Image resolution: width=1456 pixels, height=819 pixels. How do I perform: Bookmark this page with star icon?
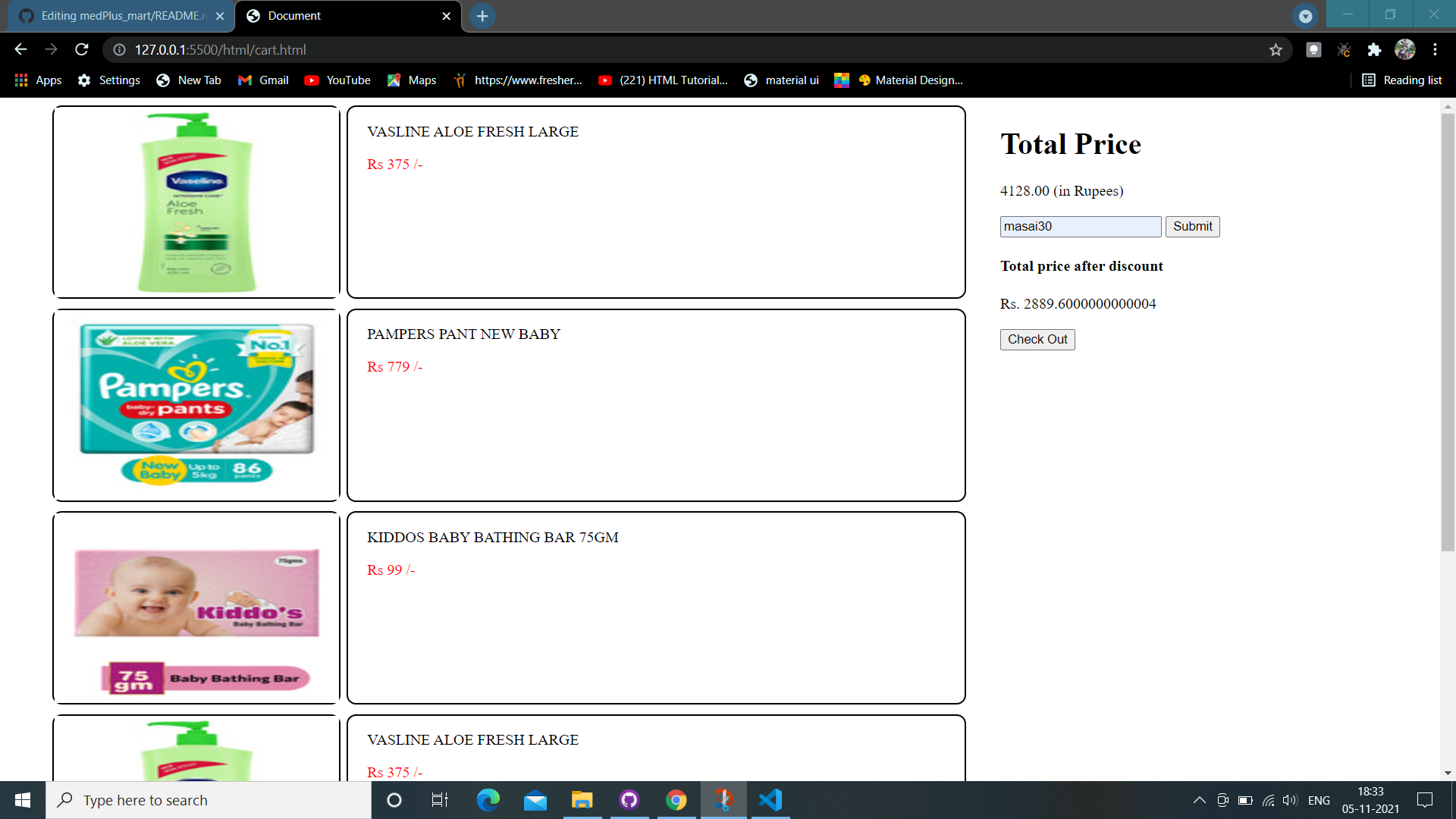pyautogui.click(x=1276, y=50)
